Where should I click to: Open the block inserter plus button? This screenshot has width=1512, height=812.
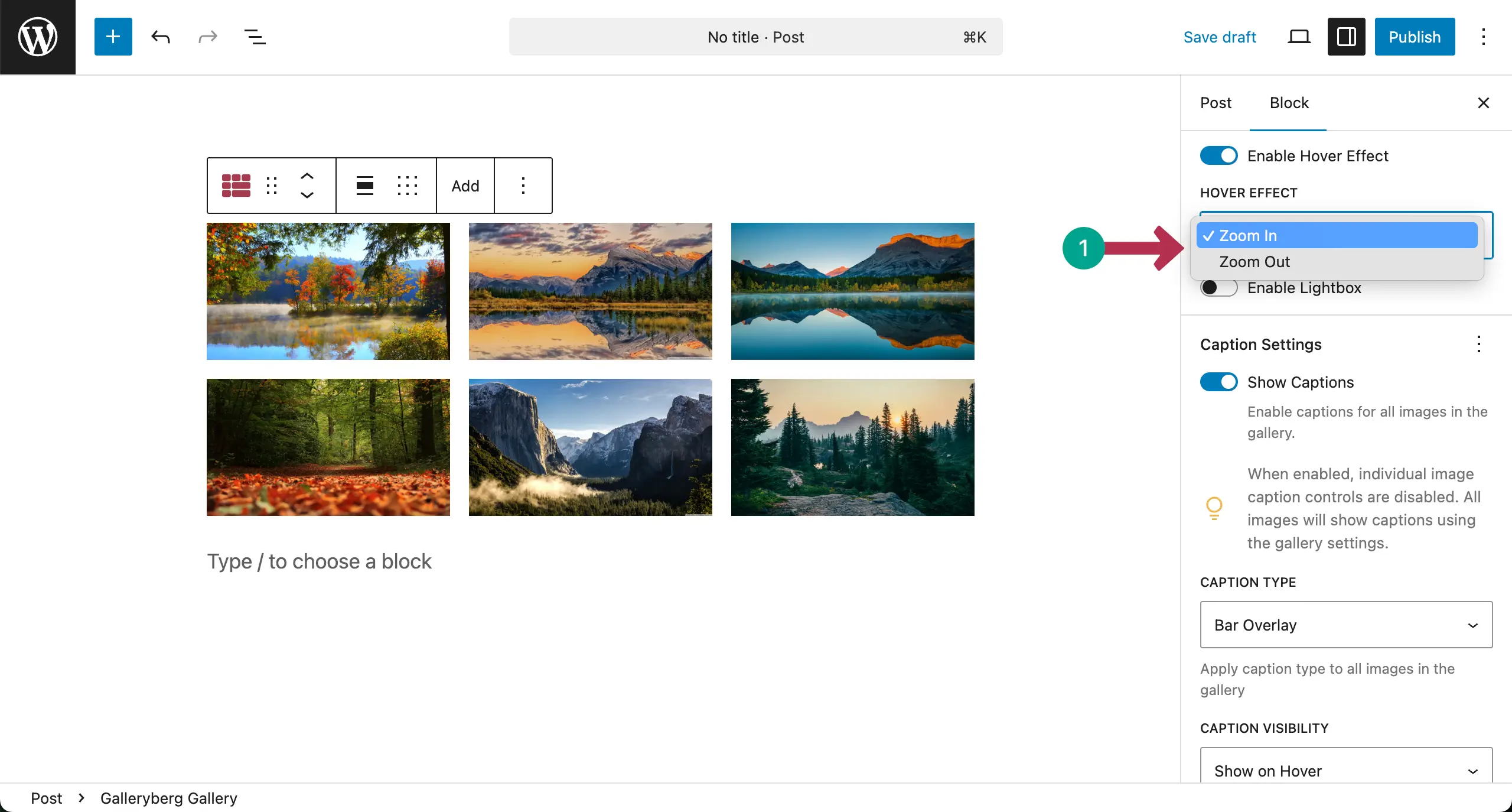pos(113,37)
